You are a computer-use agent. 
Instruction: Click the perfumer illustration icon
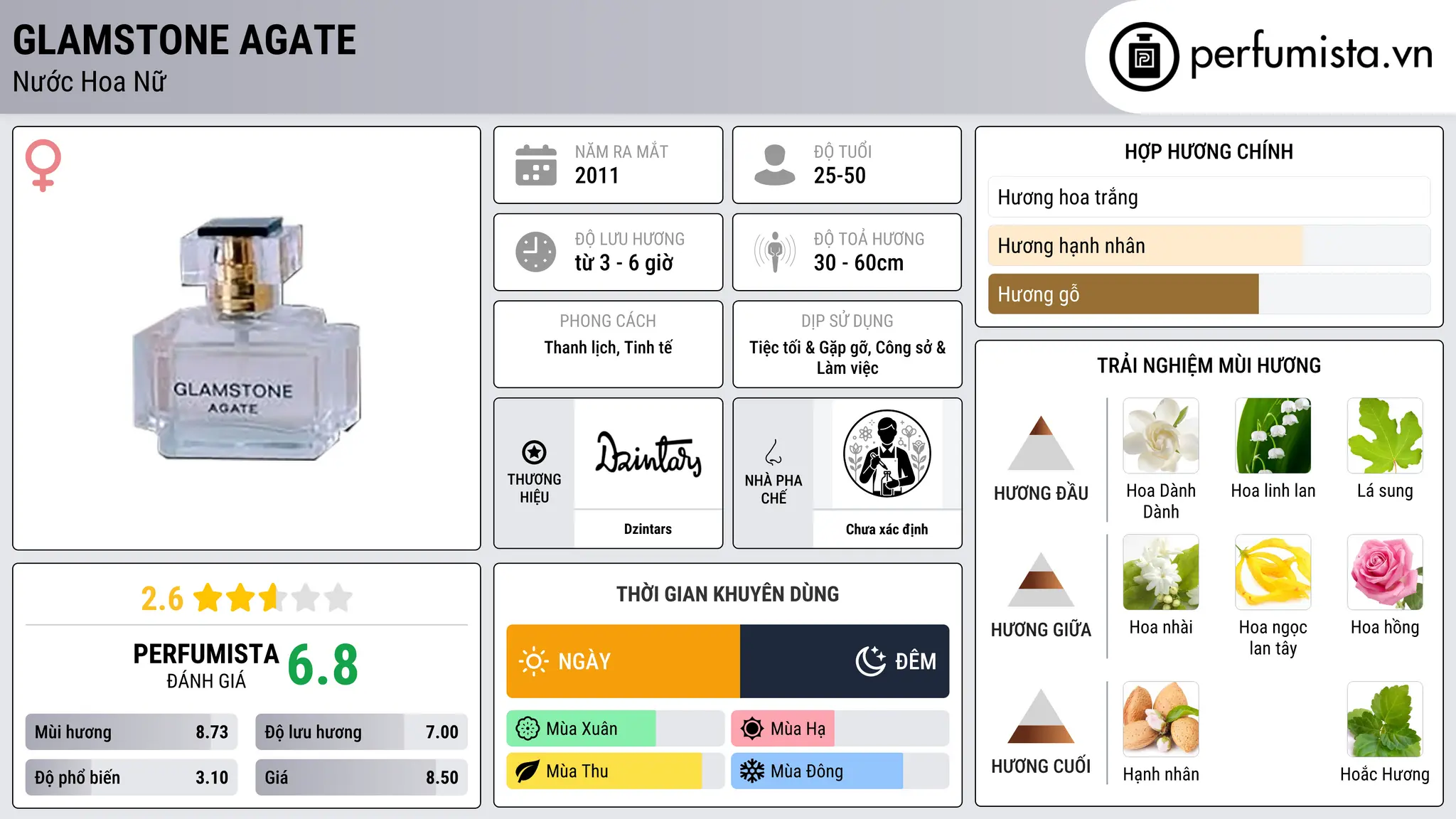pyautogui.click(x=887, y=454)
